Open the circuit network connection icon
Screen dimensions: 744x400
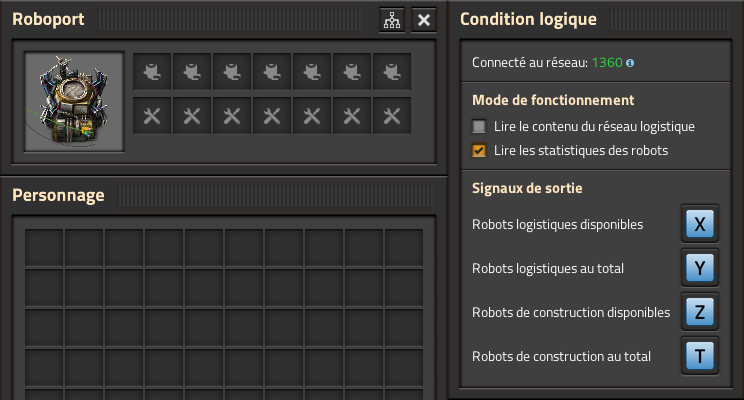tap(392, 20)
